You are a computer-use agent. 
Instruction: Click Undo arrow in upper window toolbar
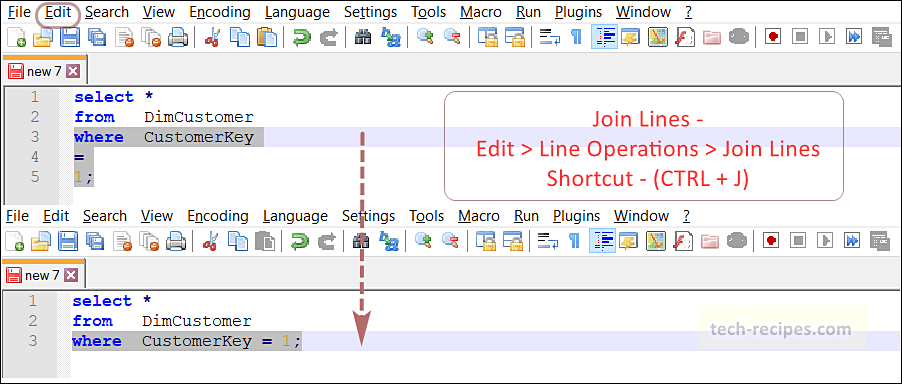coord(301,37)
